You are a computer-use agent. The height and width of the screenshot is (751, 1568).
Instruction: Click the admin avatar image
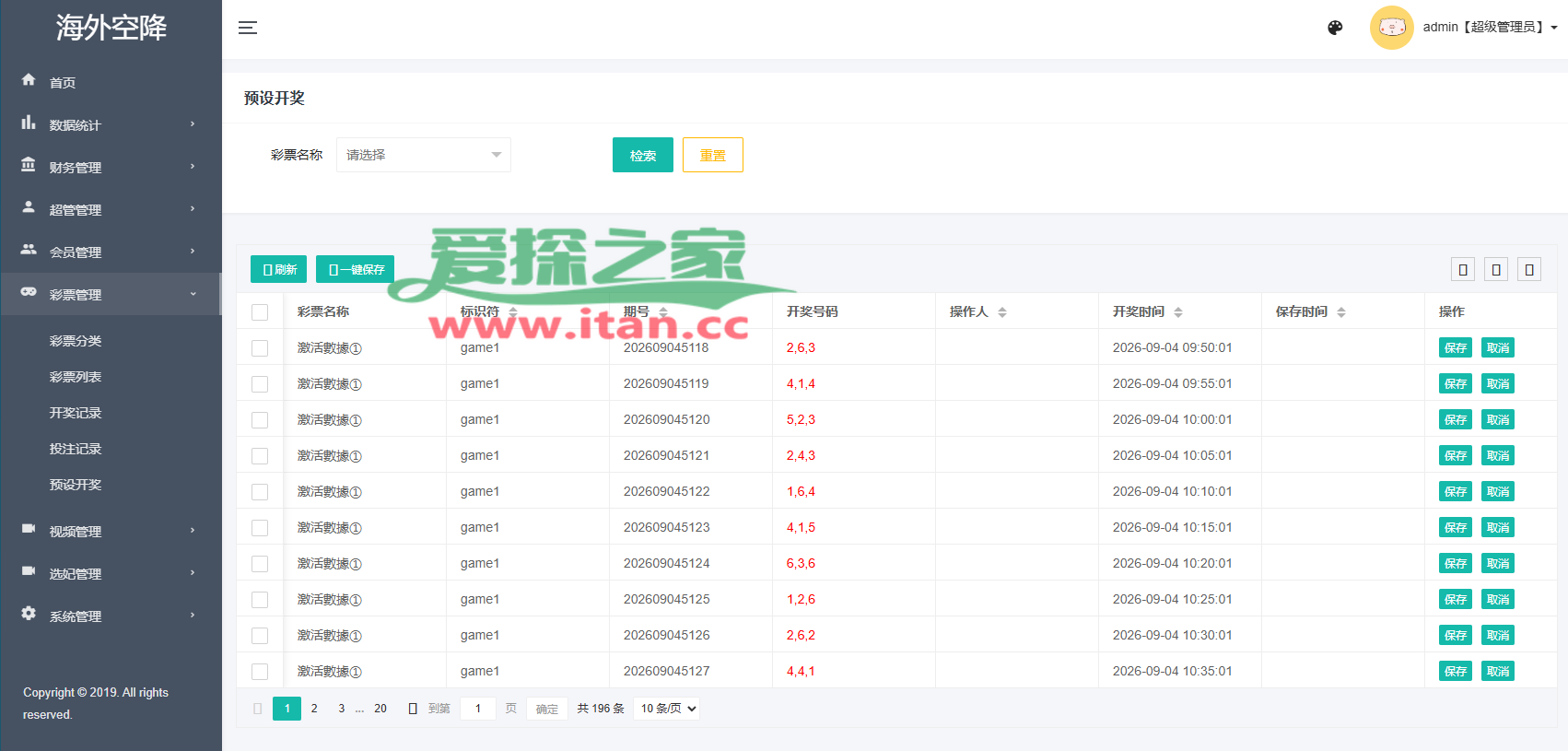pyautogui.click(x=1391, y=28)
